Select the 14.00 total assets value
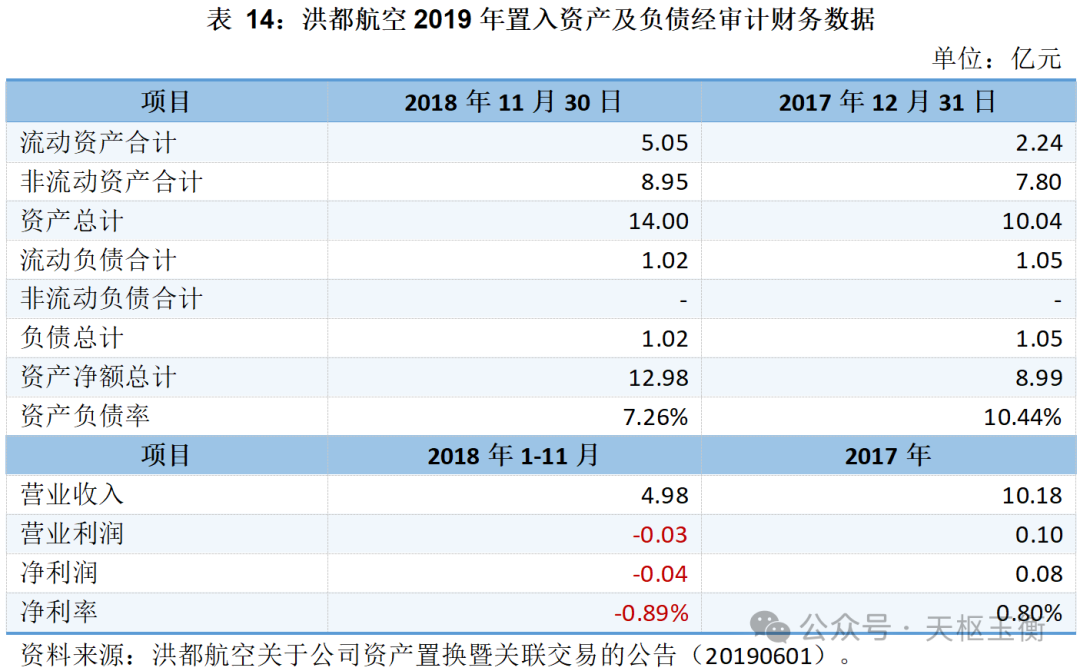Image resolution: width=1080 pixels, height=671 pixels. point(658,221)
